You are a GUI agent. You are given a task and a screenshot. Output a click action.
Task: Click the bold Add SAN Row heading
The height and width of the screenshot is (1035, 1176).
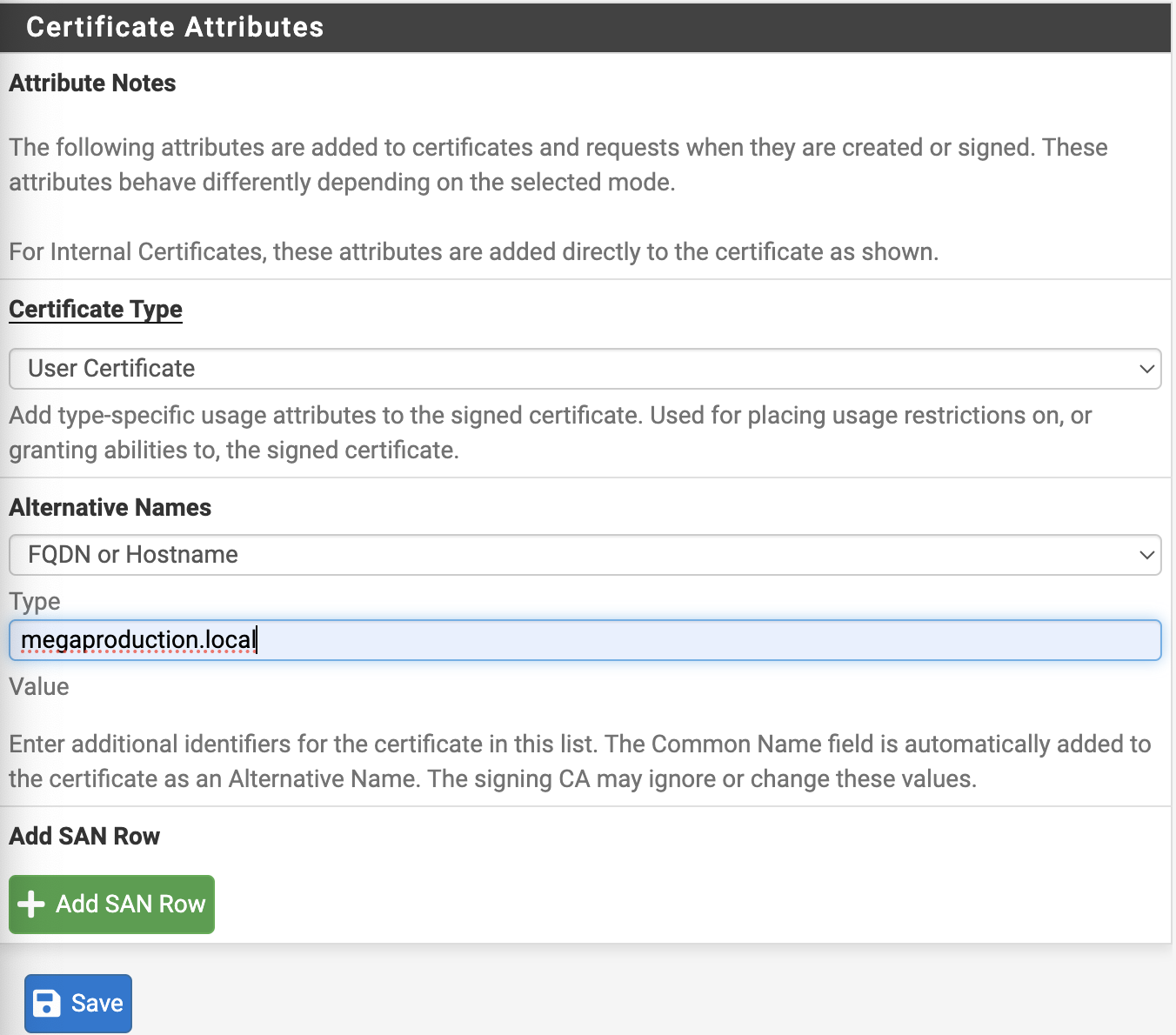(x=84, y=837)
